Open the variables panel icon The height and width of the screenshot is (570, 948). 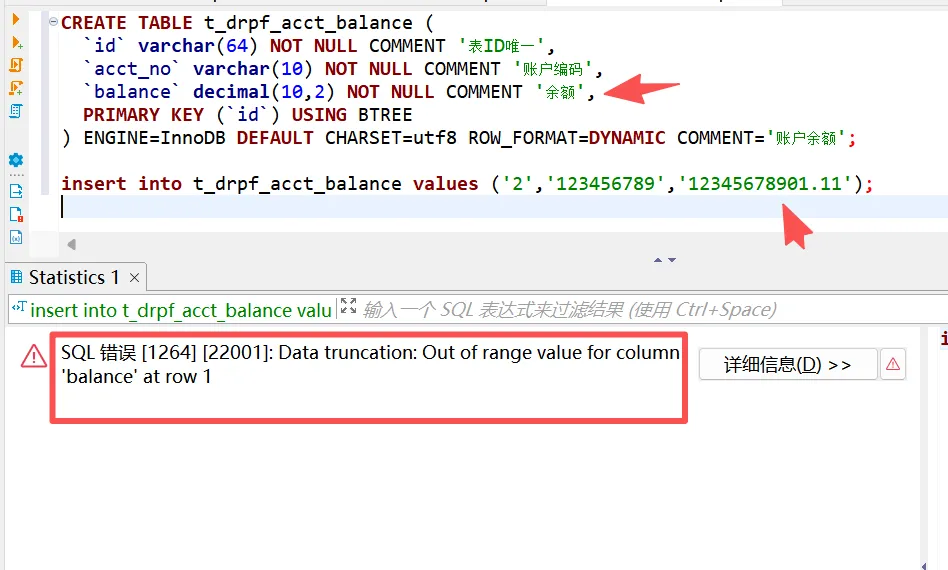click(x=16, y=238)
